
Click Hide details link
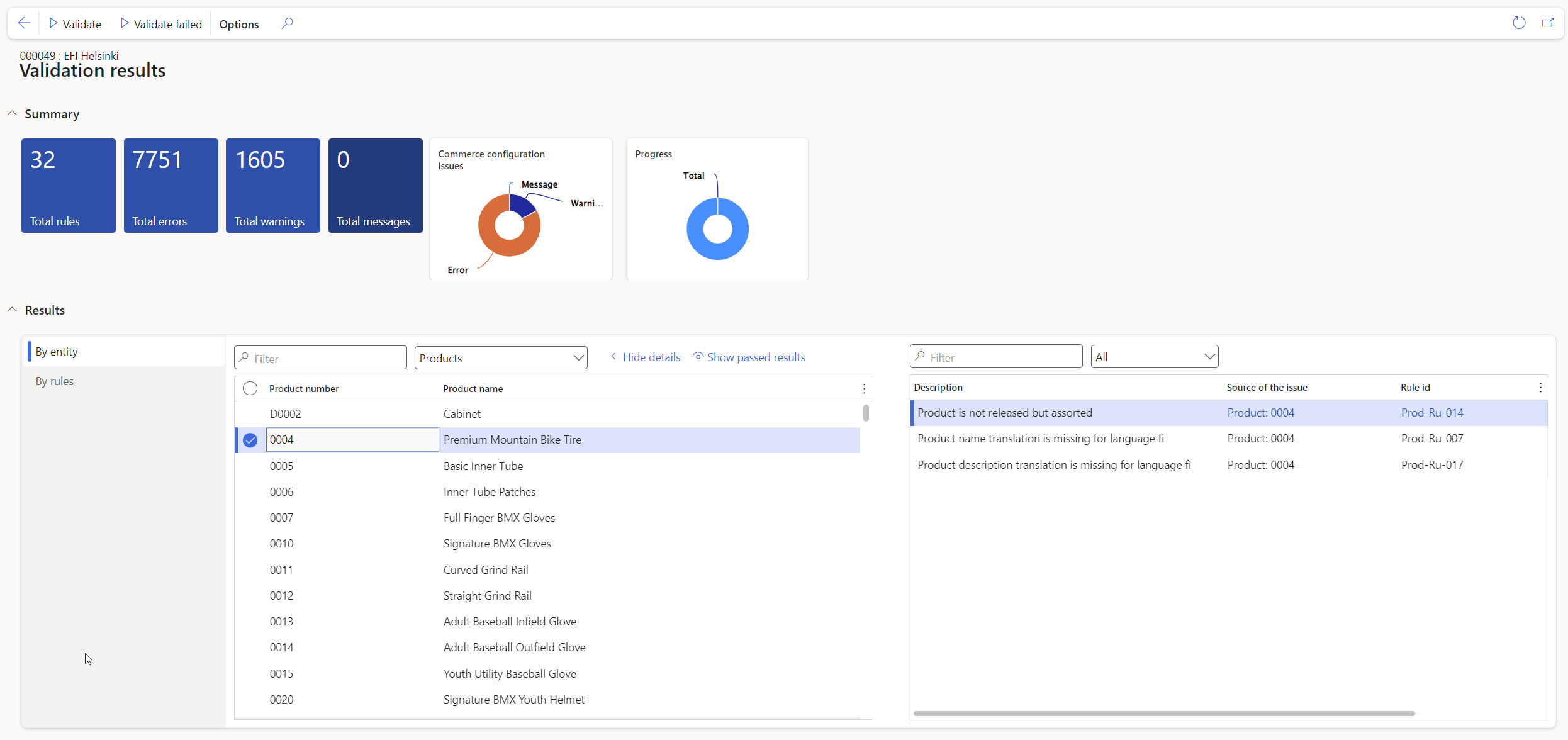click(646, 357)
